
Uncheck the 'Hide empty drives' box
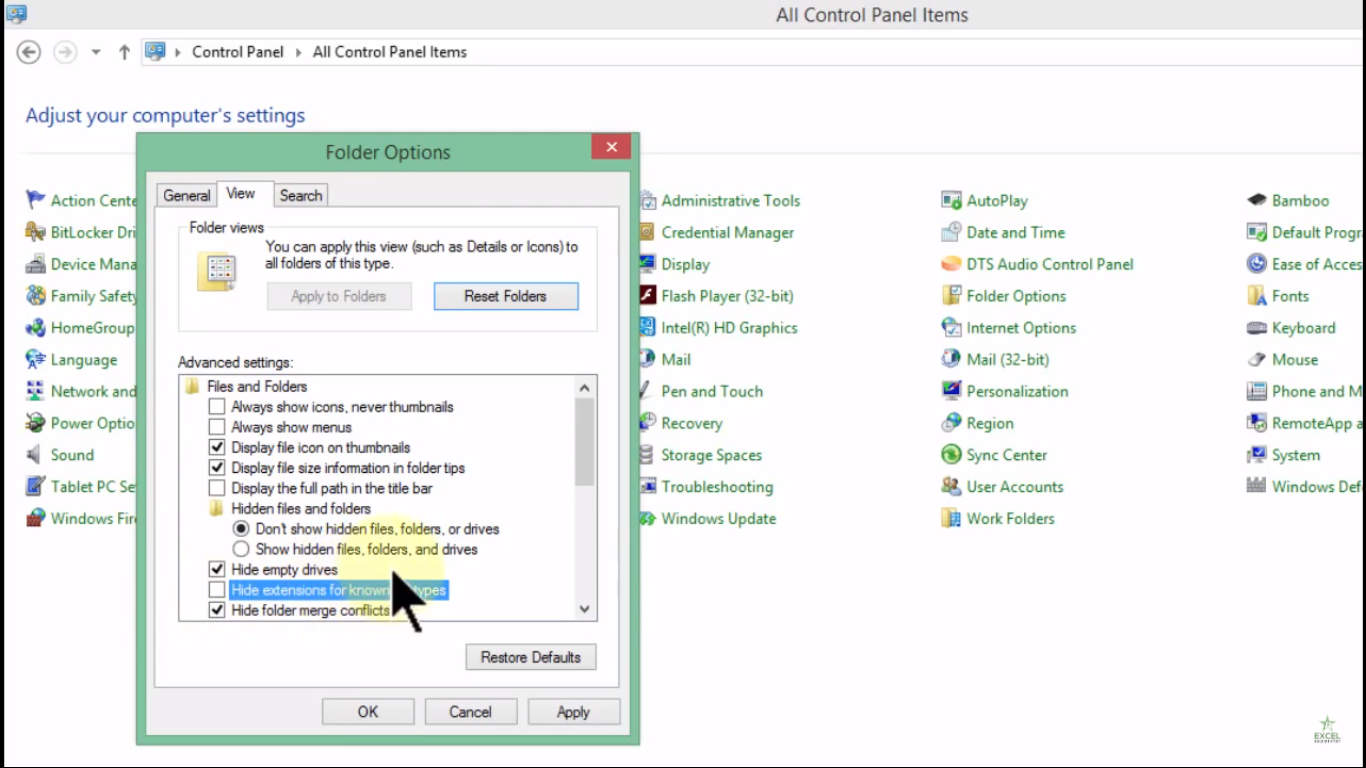217,570
